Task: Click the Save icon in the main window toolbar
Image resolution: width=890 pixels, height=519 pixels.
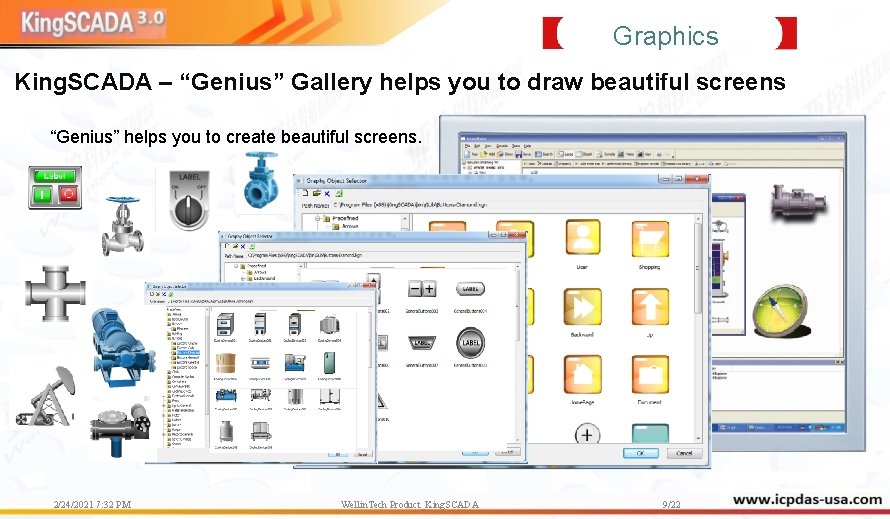Action: pyautogui.click(x=523, y=154)
